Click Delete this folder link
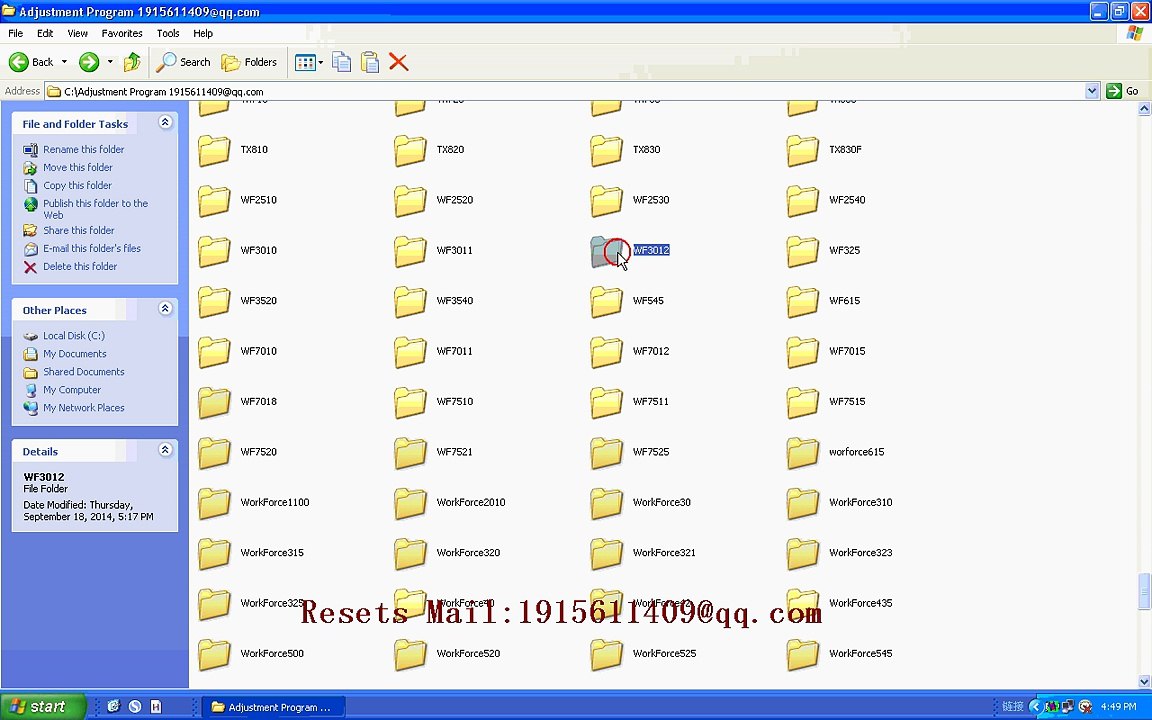The width and height of the screenshot is (1152, 720). pyautogui.click(x=80, y=266)
